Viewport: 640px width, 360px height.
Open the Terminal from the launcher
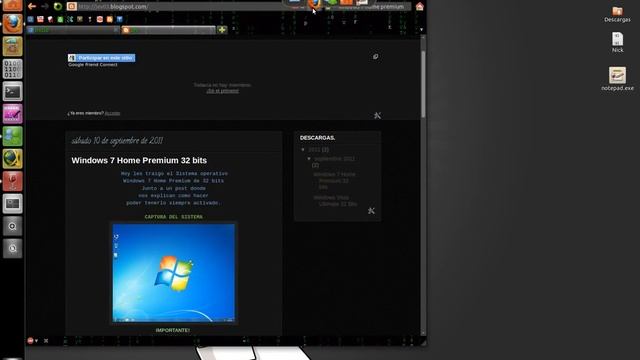pos(12,91)
